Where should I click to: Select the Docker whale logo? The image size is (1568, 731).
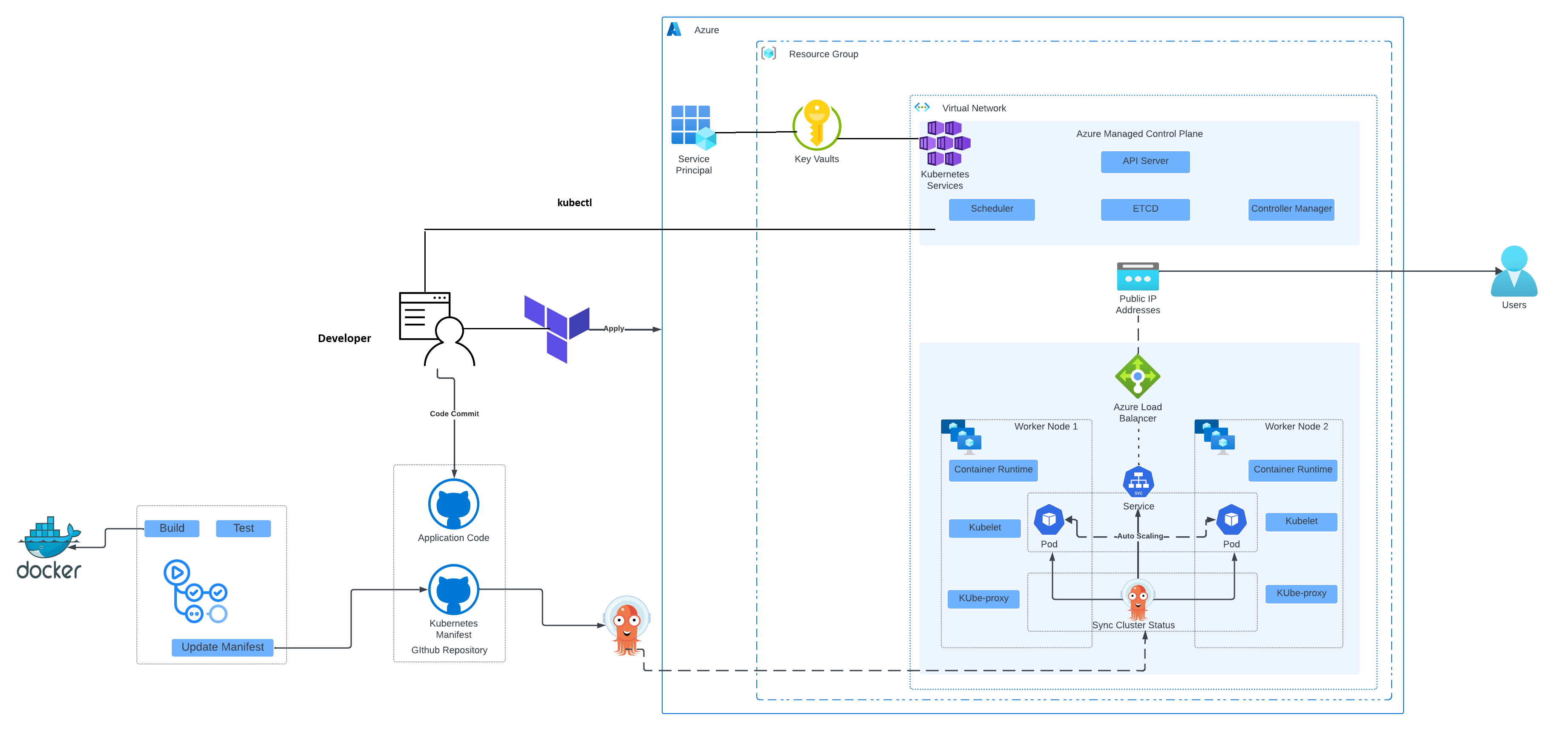49,547
